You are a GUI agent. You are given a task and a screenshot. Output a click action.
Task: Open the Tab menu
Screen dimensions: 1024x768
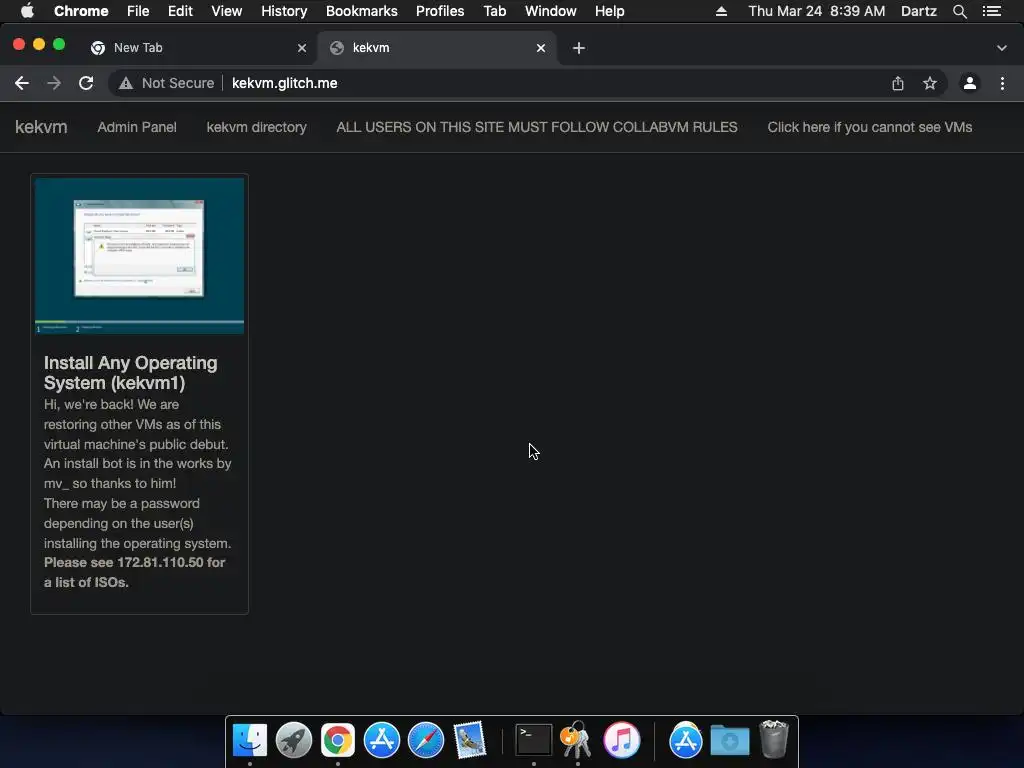point(494,11)
